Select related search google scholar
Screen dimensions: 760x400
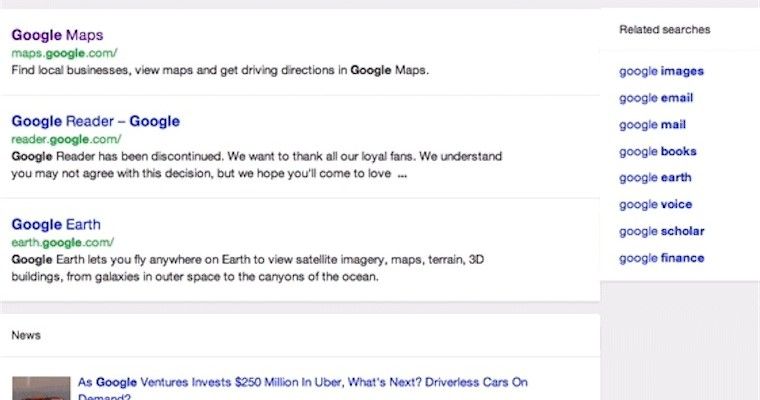pyautogui.click(x=662, y=231)
